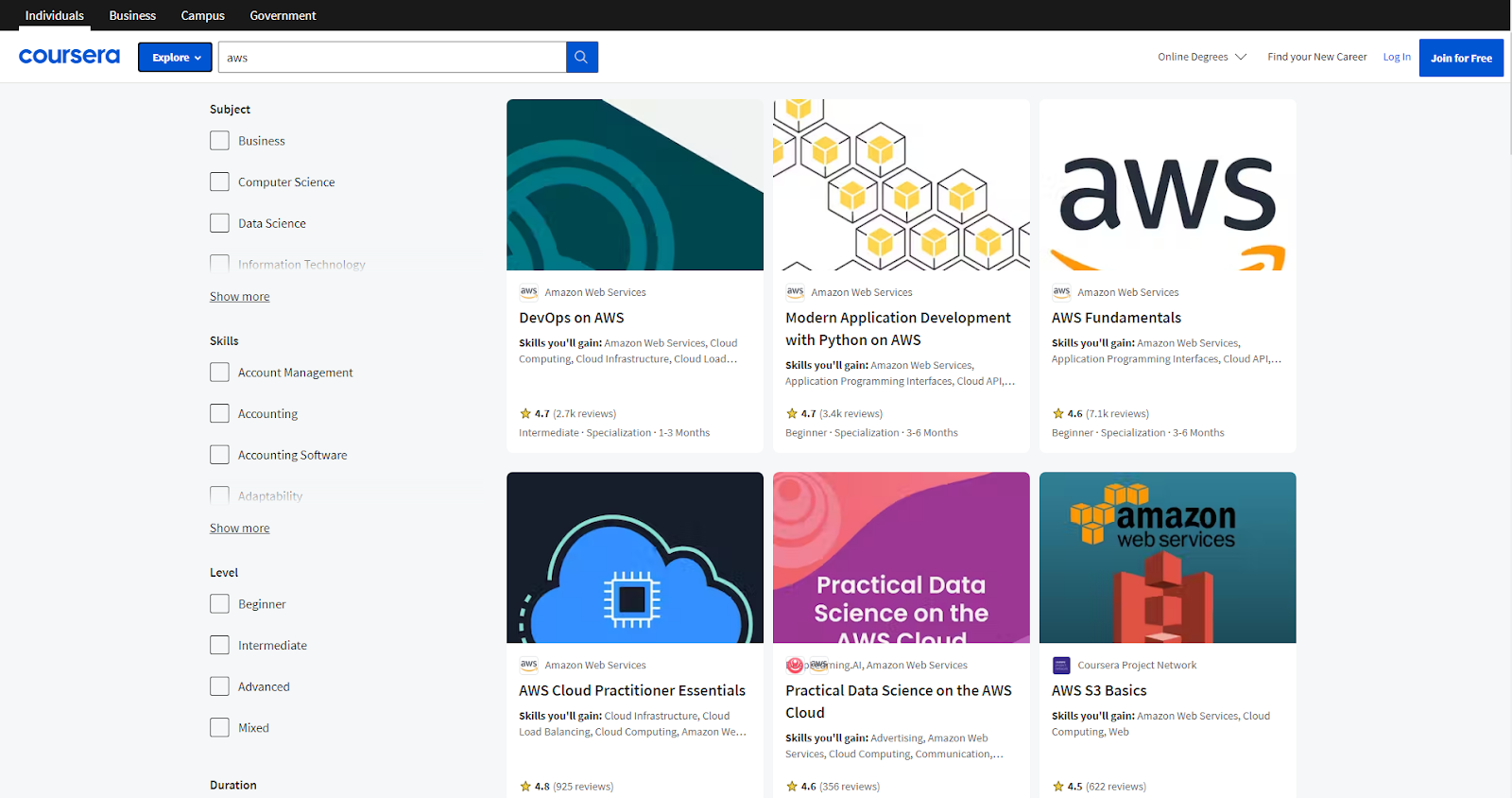This screenshot has height=798, width=1512.
Task: Click the Log In link
Action: [1397, 57]
